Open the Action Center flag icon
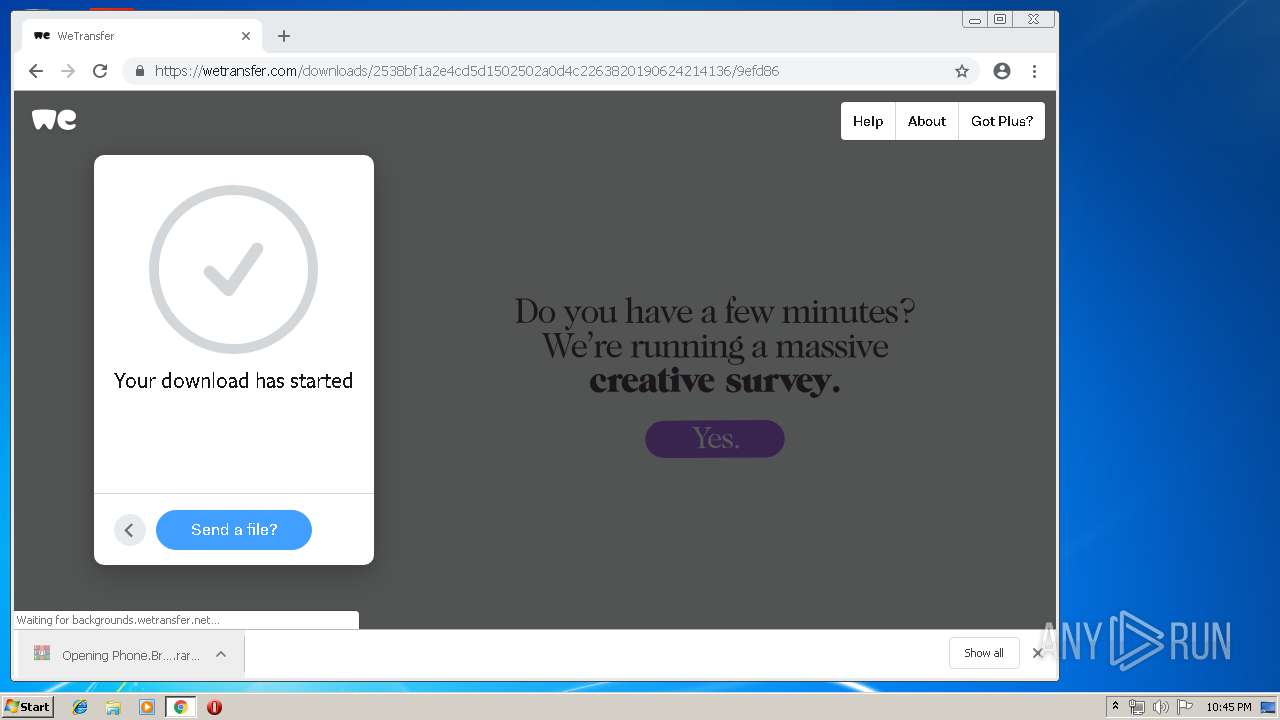This screenshot has height=720, width=1280. (1184, 707)
